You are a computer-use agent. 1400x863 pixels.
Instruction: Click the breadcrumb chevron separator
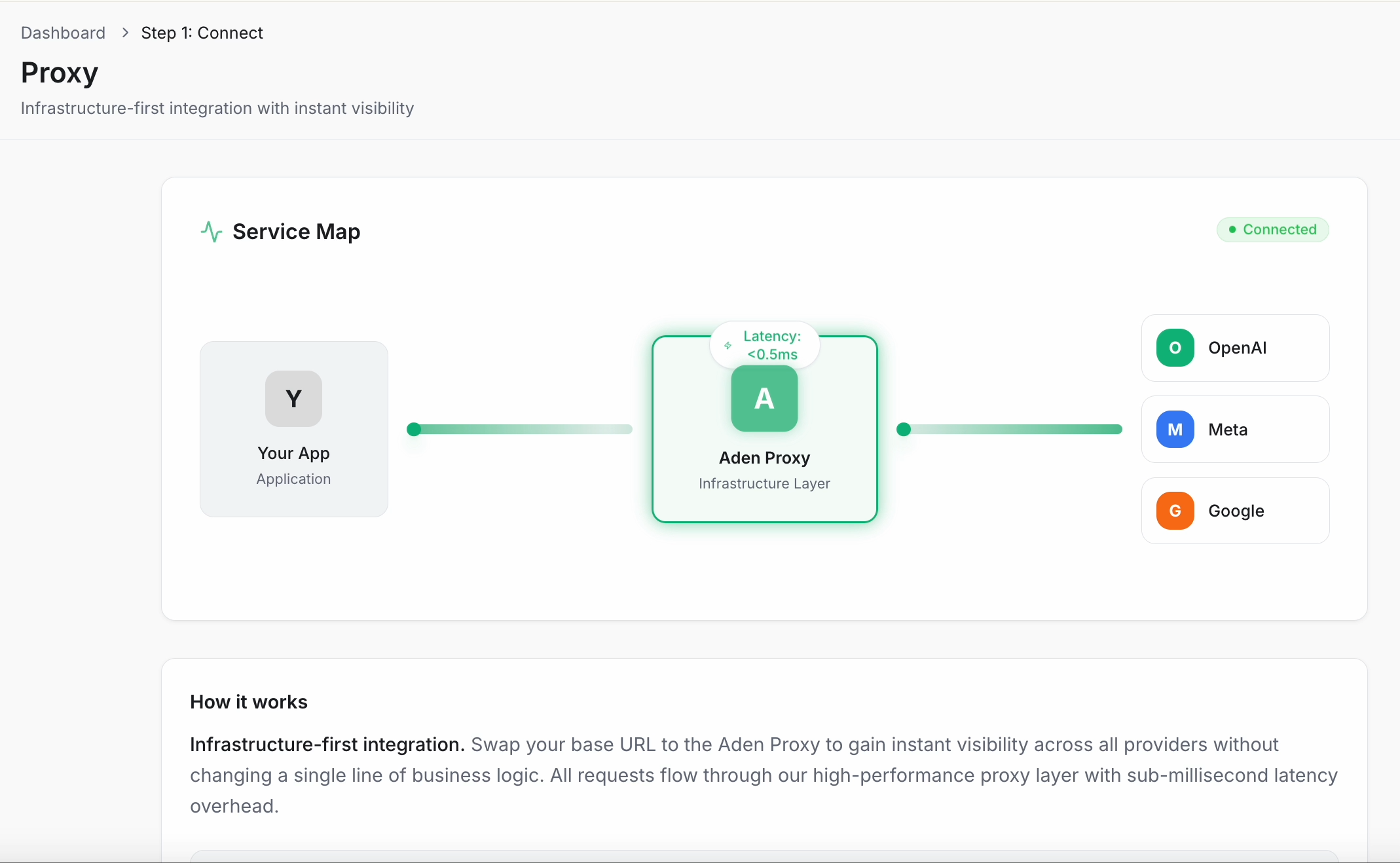pos(125,33)
